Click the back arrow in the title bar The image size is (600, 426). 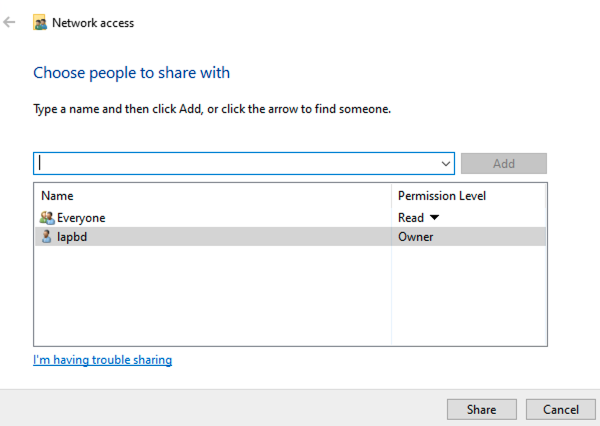click(10, 22)
